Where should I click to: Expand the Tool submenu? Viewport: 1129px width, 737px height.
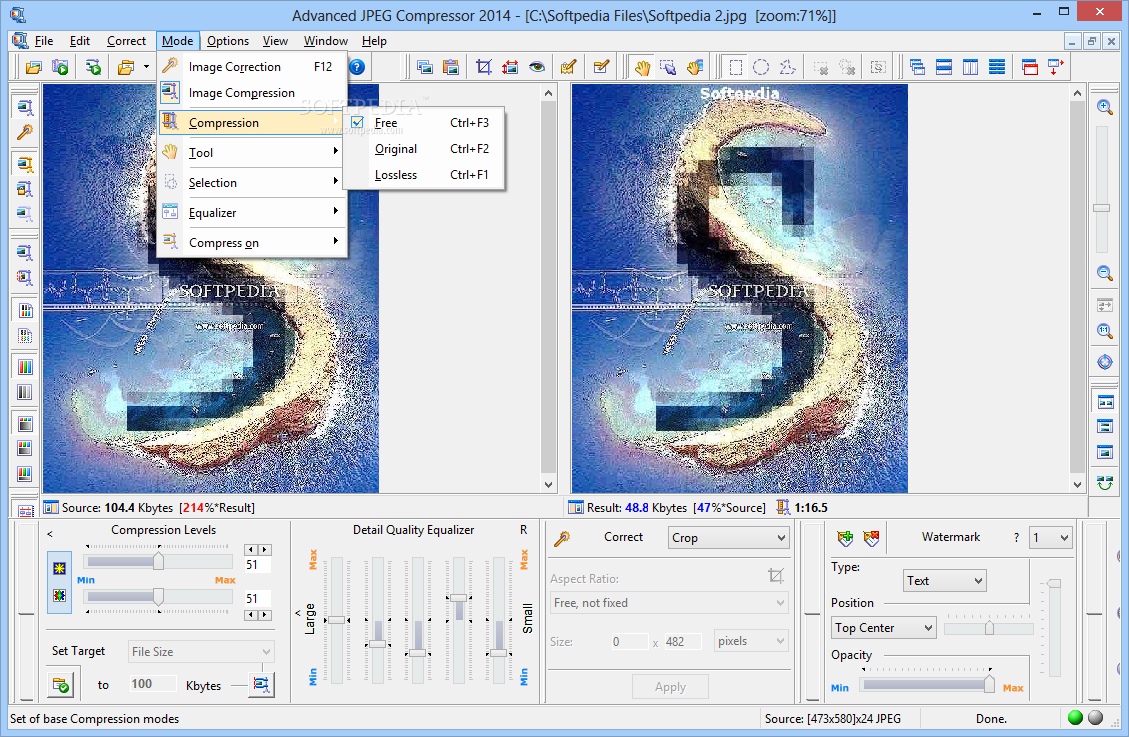pyautogui.click(x=252, y=153)
